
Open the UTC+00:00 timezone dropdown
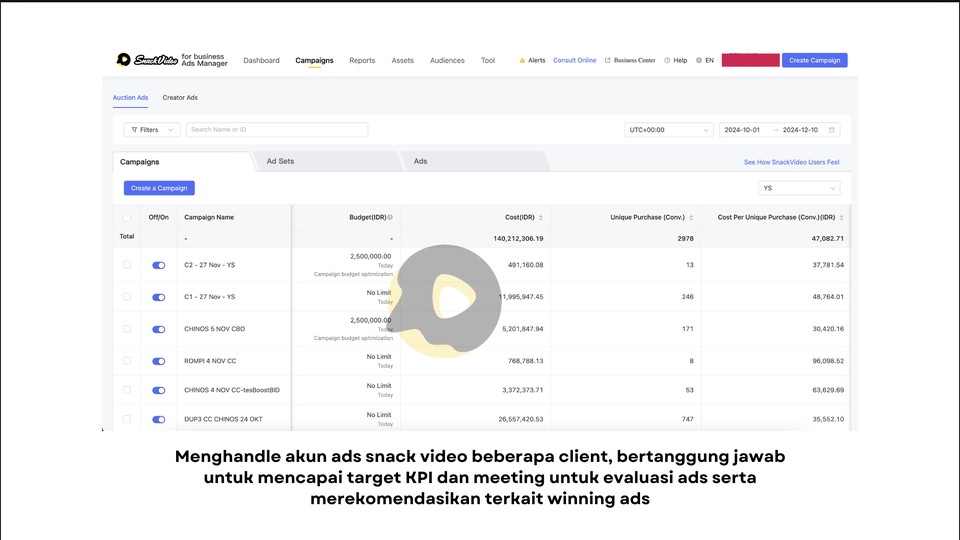669,130
